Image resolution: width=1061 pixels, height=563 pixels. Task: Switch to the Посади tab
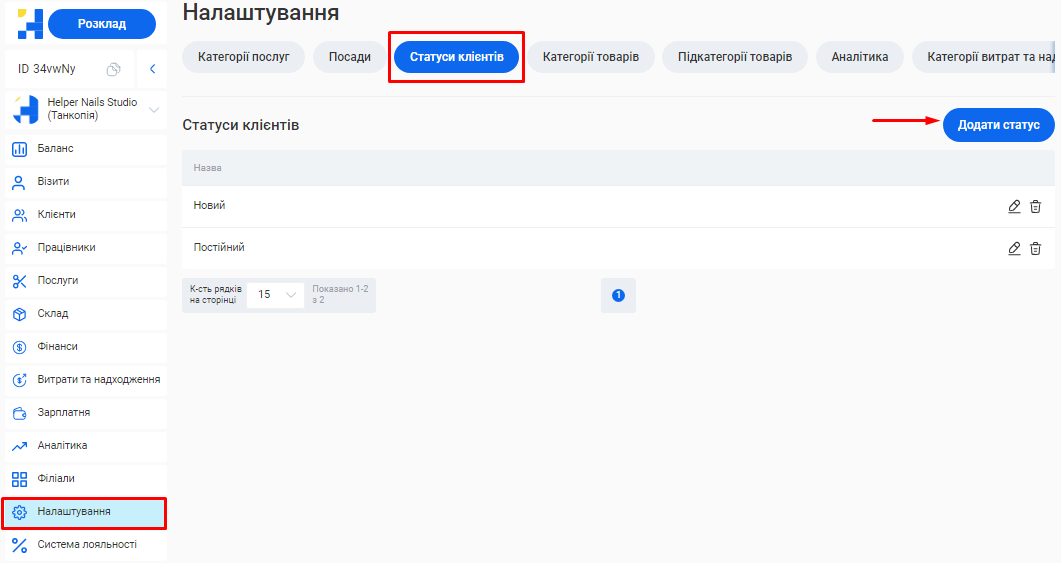click(350, 57)
